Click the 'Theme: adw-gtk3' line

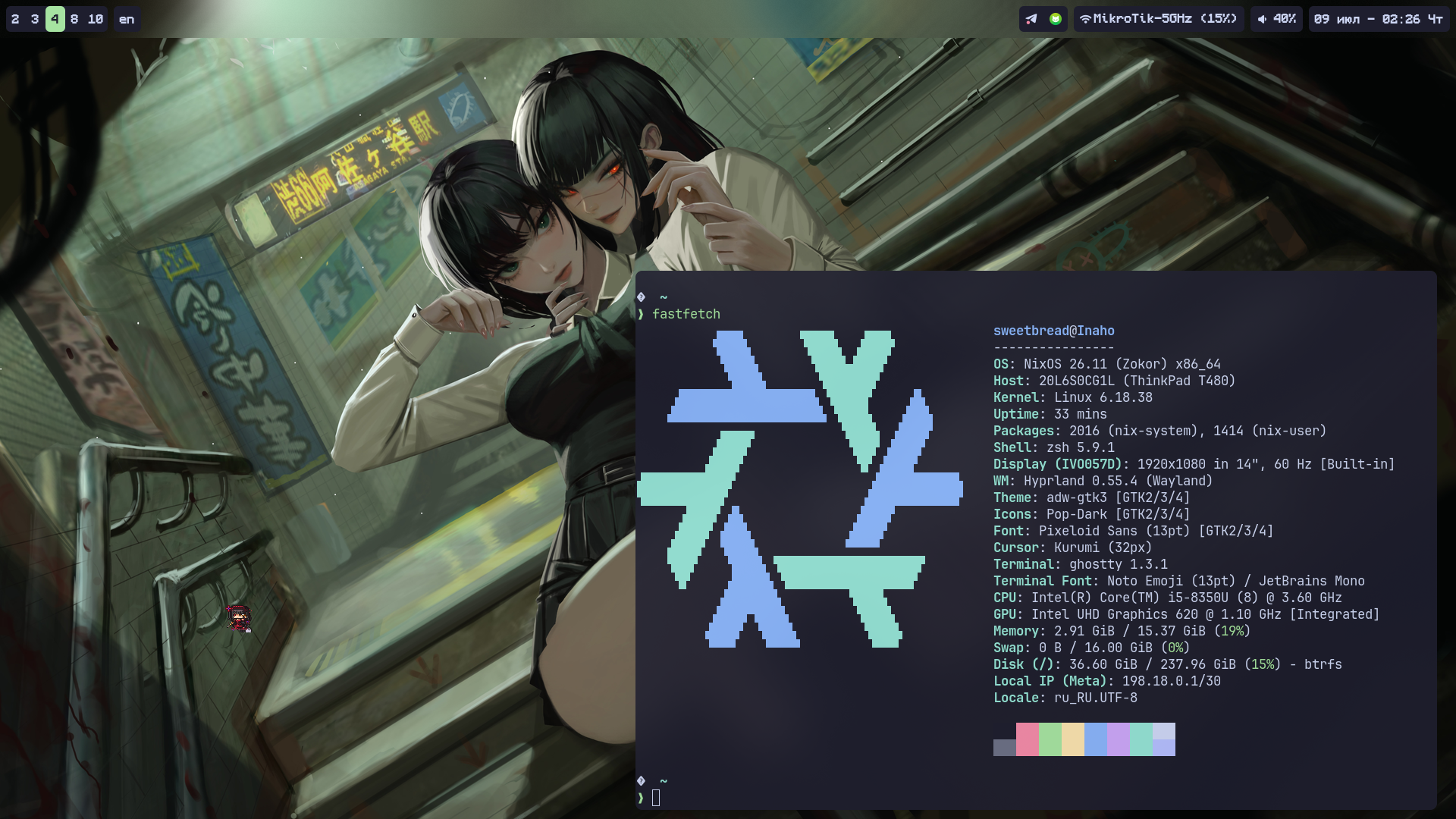(1092, 497)
